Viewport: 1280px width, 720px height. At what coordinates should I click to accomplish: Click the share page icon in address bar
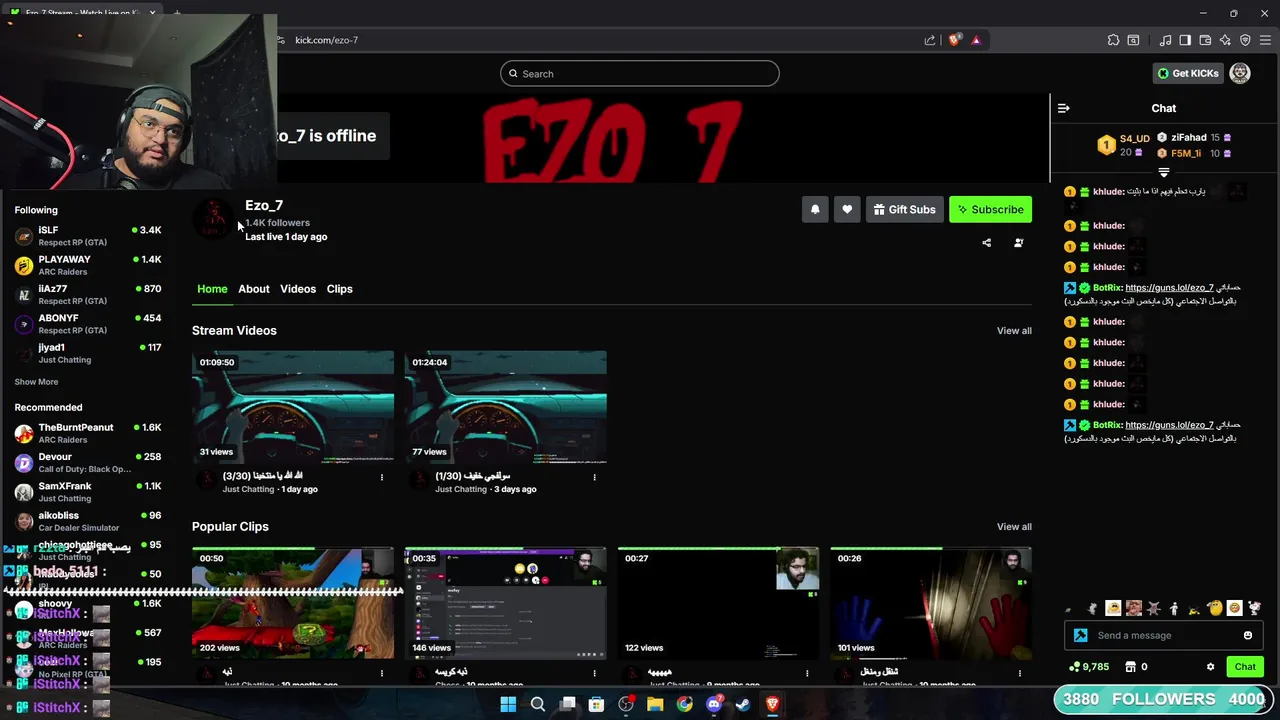point(930,40)
